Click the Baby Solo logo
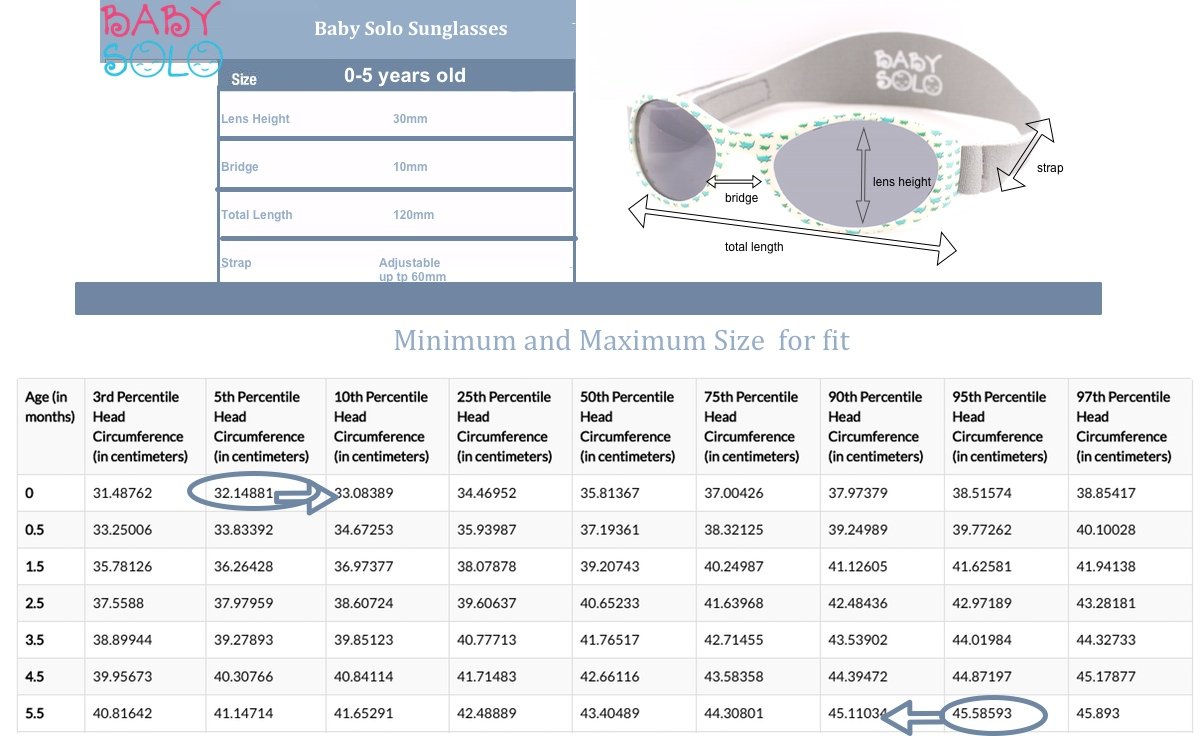This screenshot has height=736, width=1200. coord(161,39)
